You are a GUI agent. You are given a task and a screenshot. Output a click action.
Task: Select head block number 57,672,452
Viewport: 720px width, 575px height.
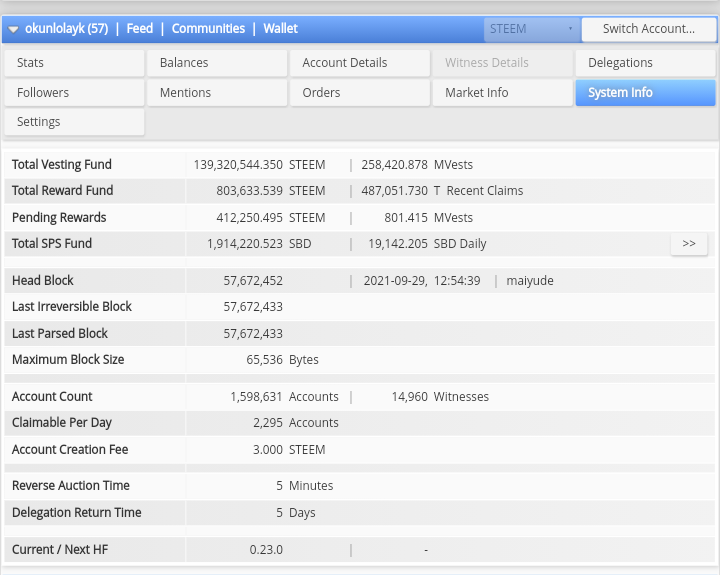click(253, 281)
